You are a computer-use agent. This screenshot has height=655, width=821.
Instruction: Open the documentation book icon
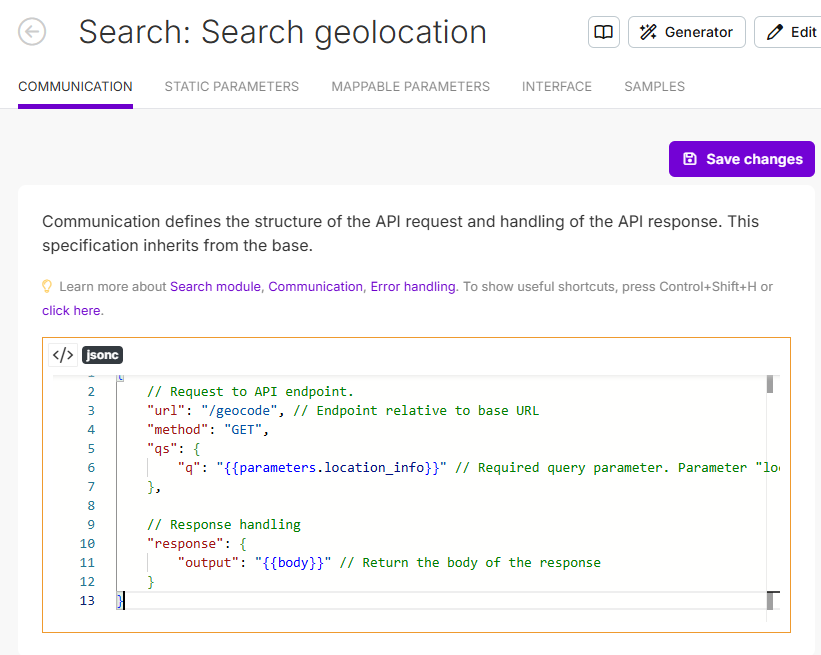tap(604, 32)
